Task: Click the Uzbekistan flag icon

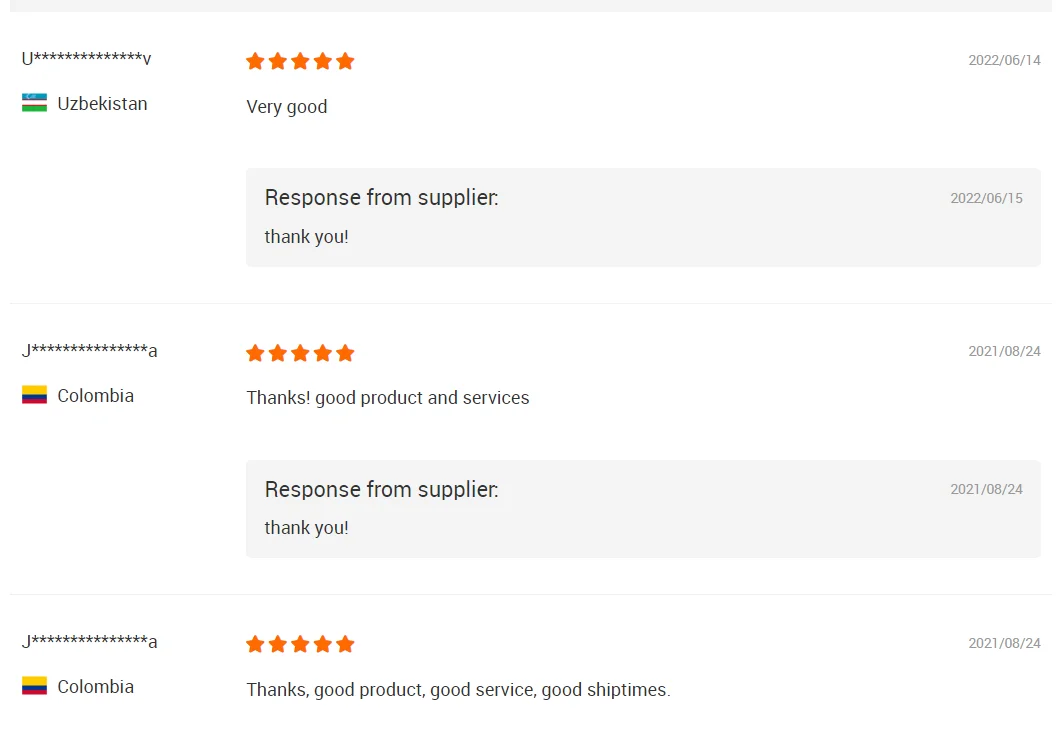Action: point(34,103)
